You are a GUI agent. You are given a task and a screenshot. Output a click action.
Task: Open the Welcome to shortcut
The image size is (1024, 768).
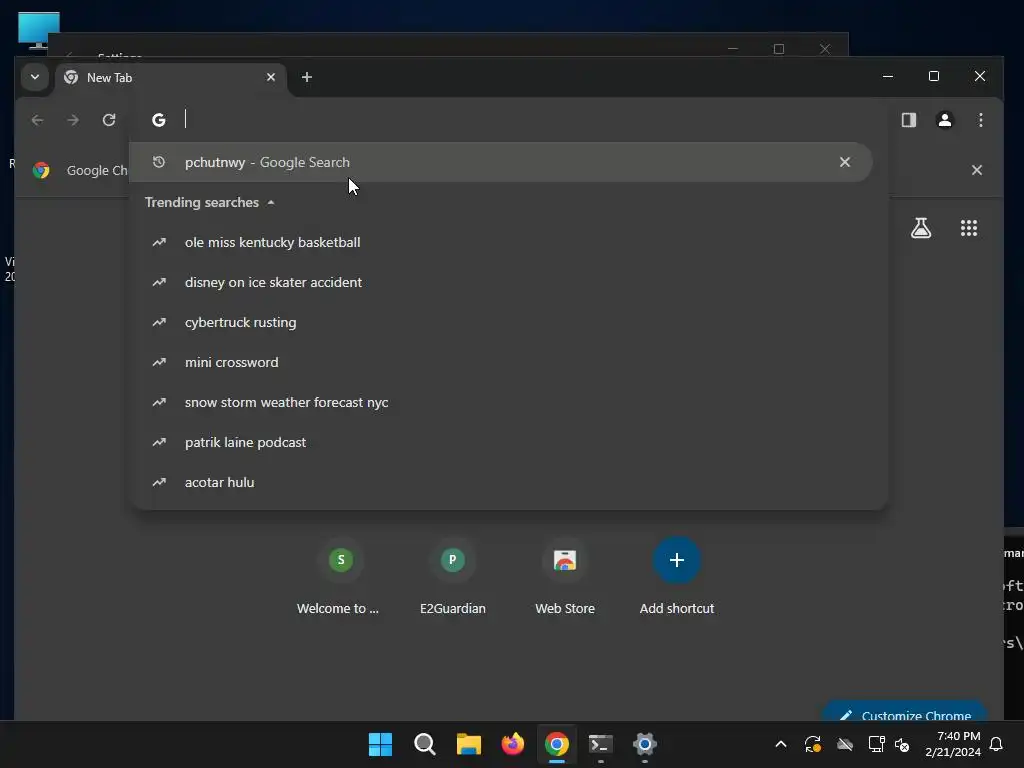pyautogui.click(x=340, y=577)
